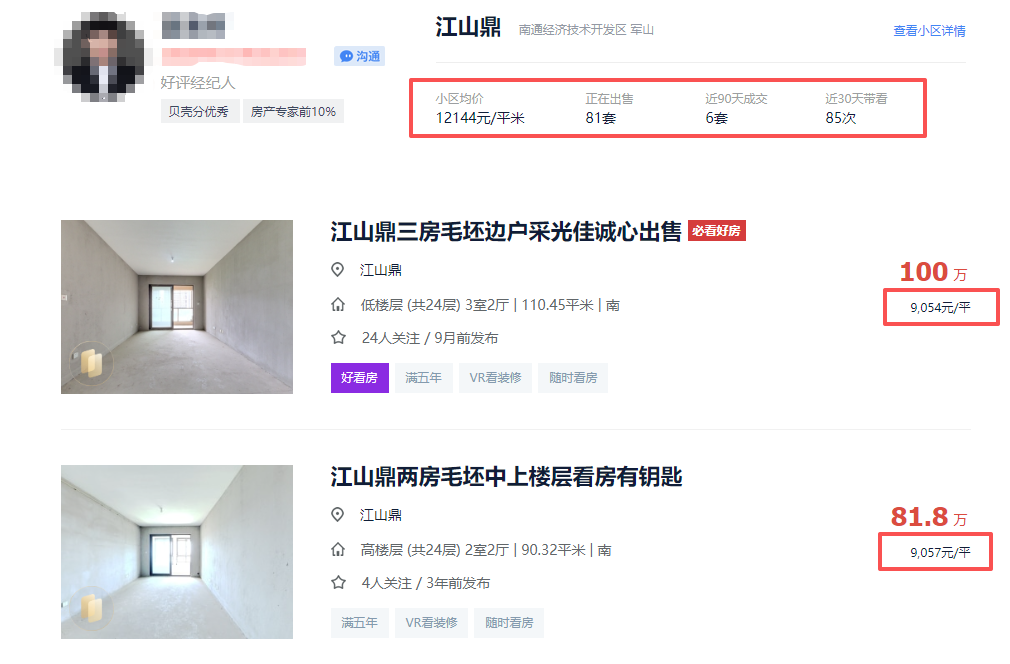The image size is (1010, 664).
Task: Click VR icon on three-bedroom listing photo
Action: 90,364
